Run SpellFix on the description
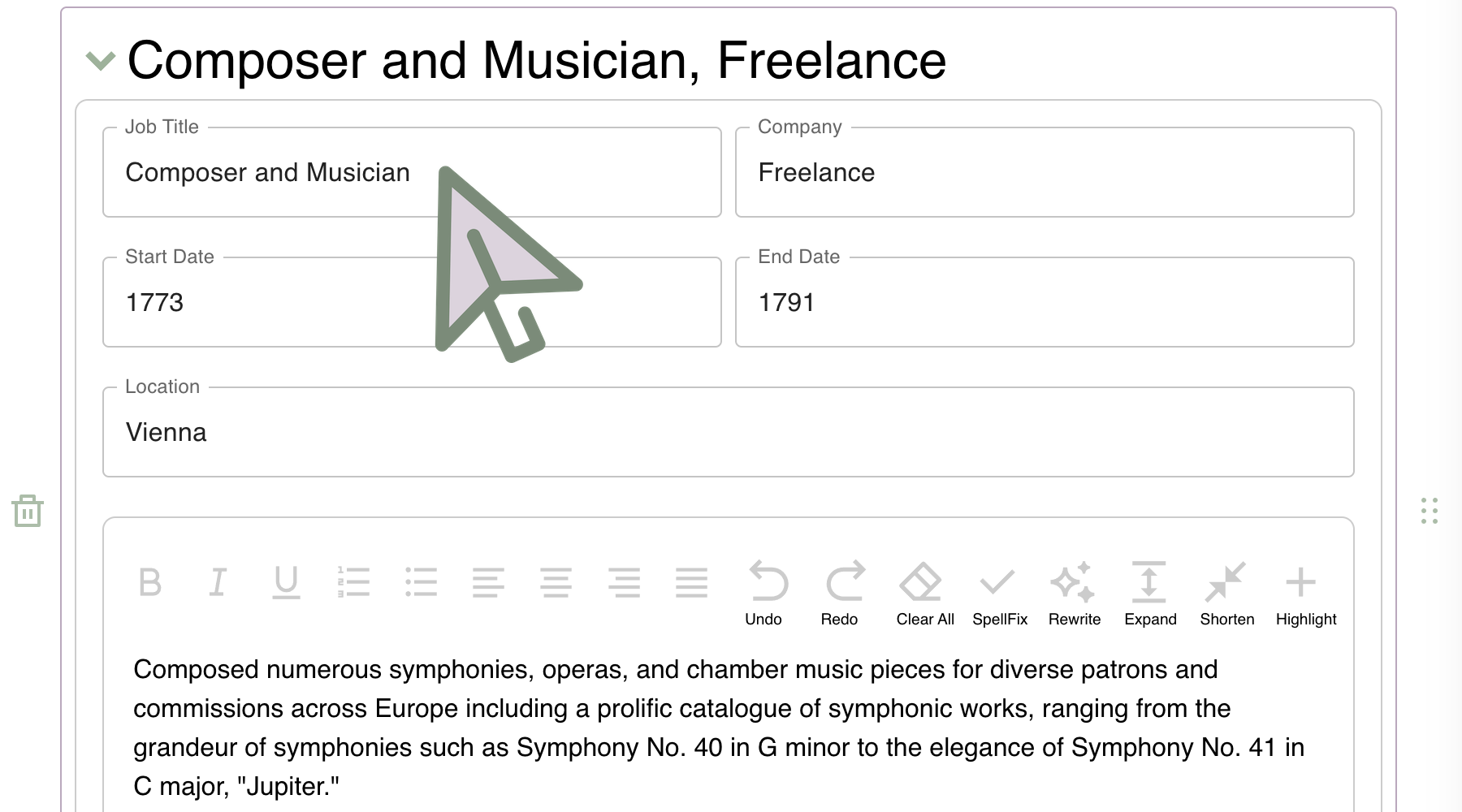Screen dimensions: 1462x812 pos(1000,594)
